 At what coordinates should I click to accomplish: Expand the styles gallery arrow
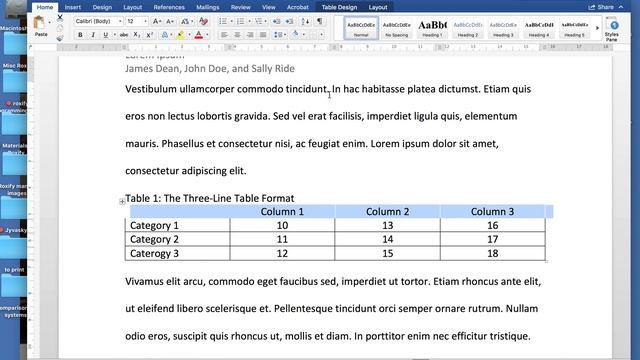coord(597,28)
